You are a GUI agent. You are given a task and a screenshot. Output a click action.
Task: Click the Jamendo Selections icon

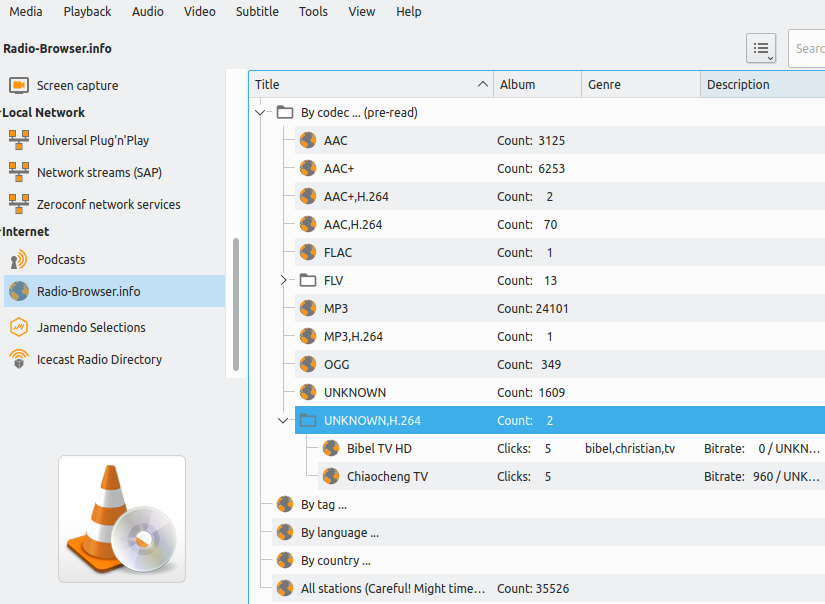coord(19,327)
